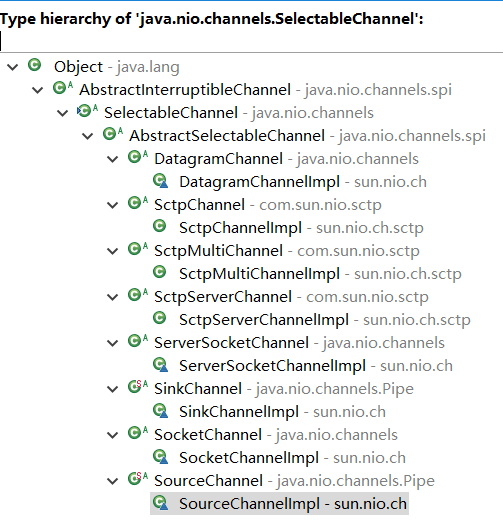Collapse the SocketChannel node
This screenshot has width=503, height=532.
tap(112, 435)
